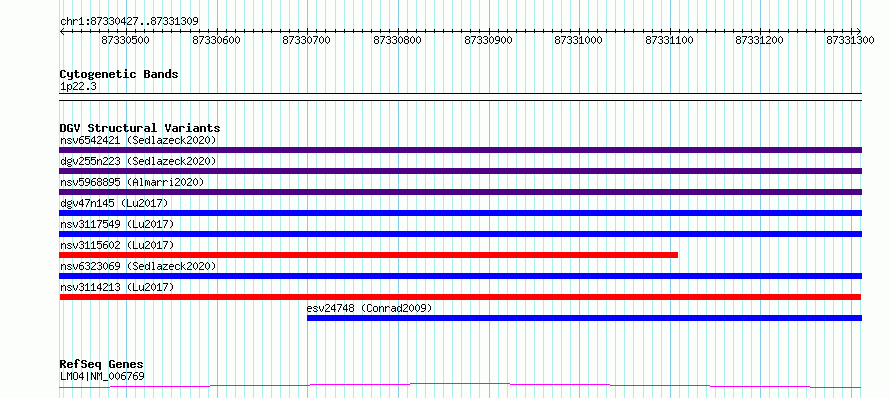This screenshot has width=890, height=398.
Task: Click the 87330500 ruler position label
Action: (x=125, y=40)
